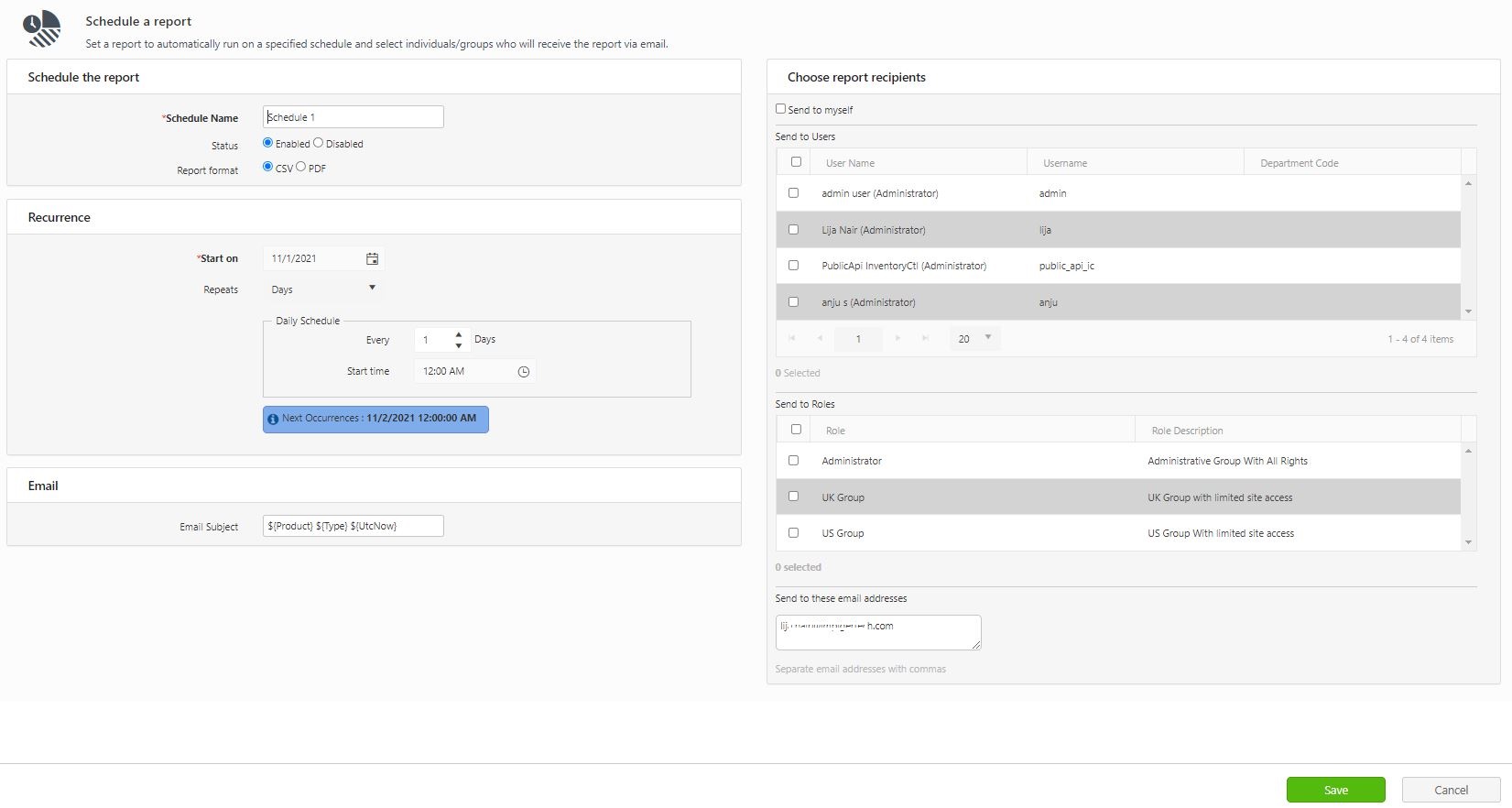Sort roles by Role Description column header

pyautogui.click(x=1187, y=431)
